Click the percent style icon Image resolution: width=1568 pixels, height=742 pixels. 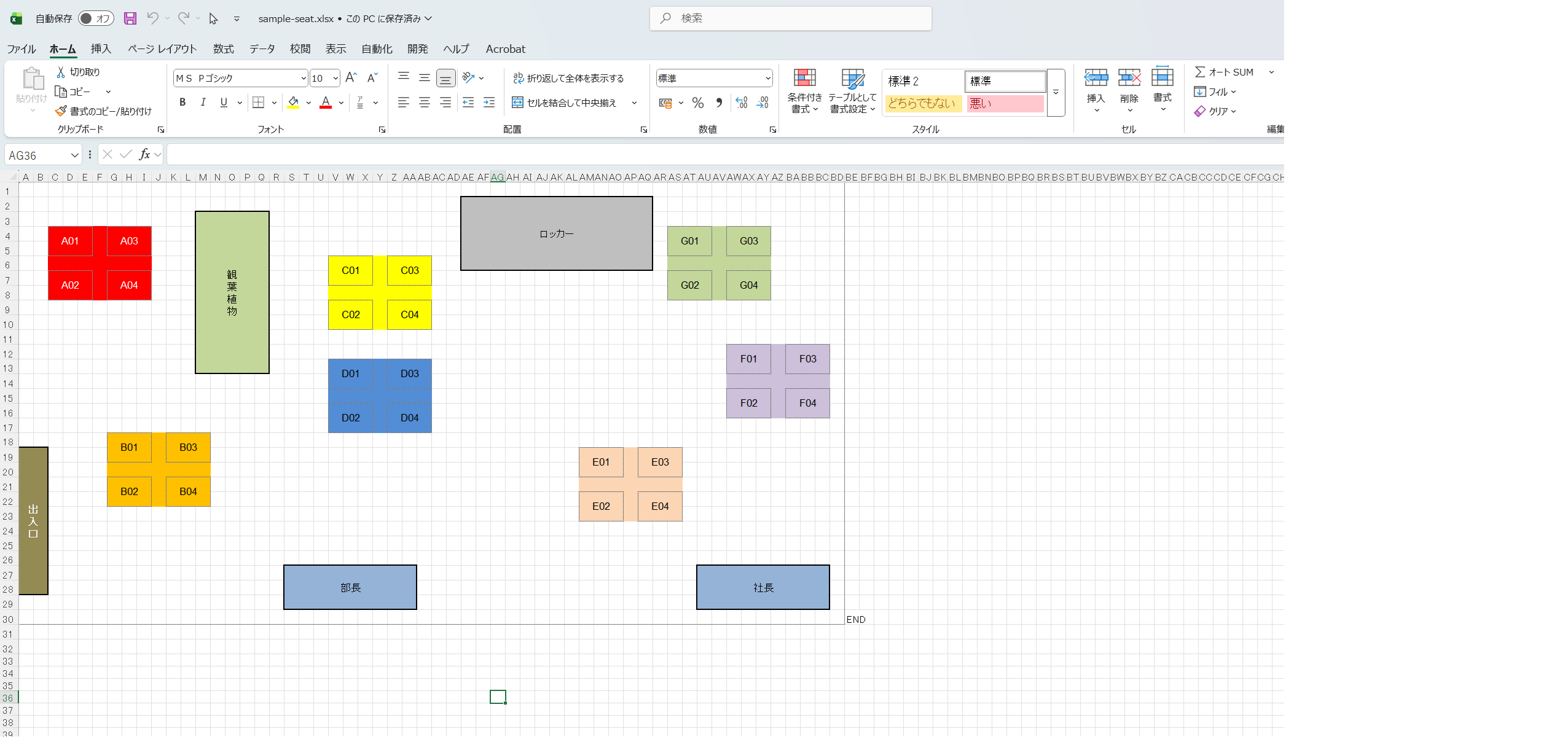[697, 103]
